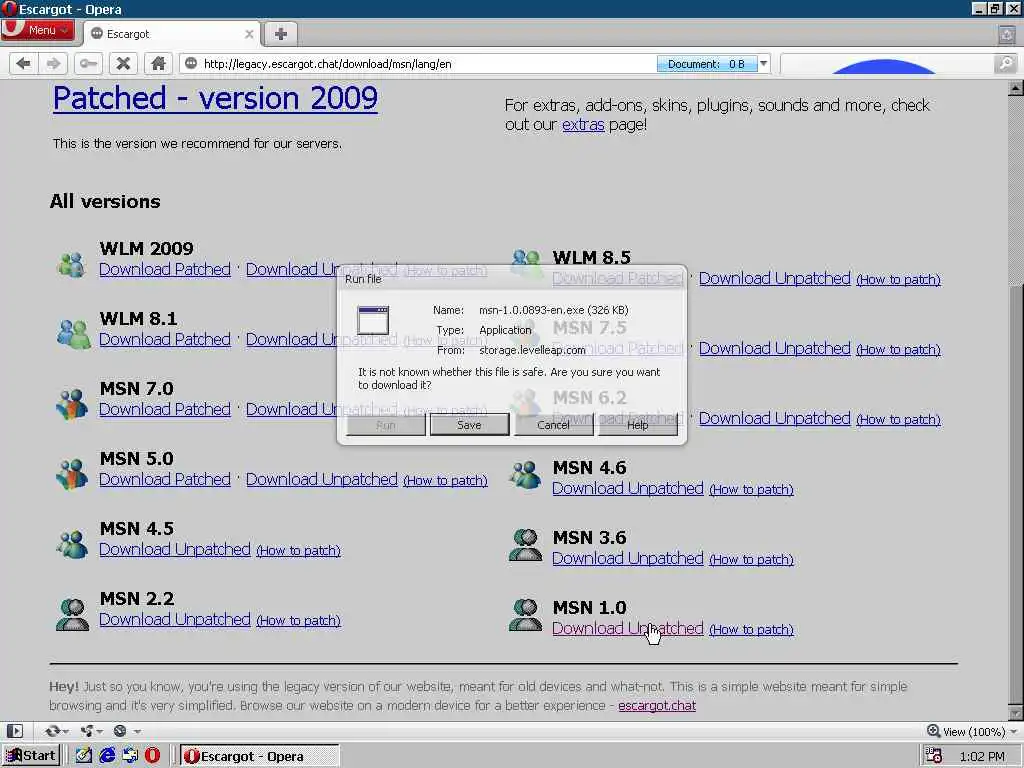Expand the address bar history dropdown
1024x768 pixels.
763,63
